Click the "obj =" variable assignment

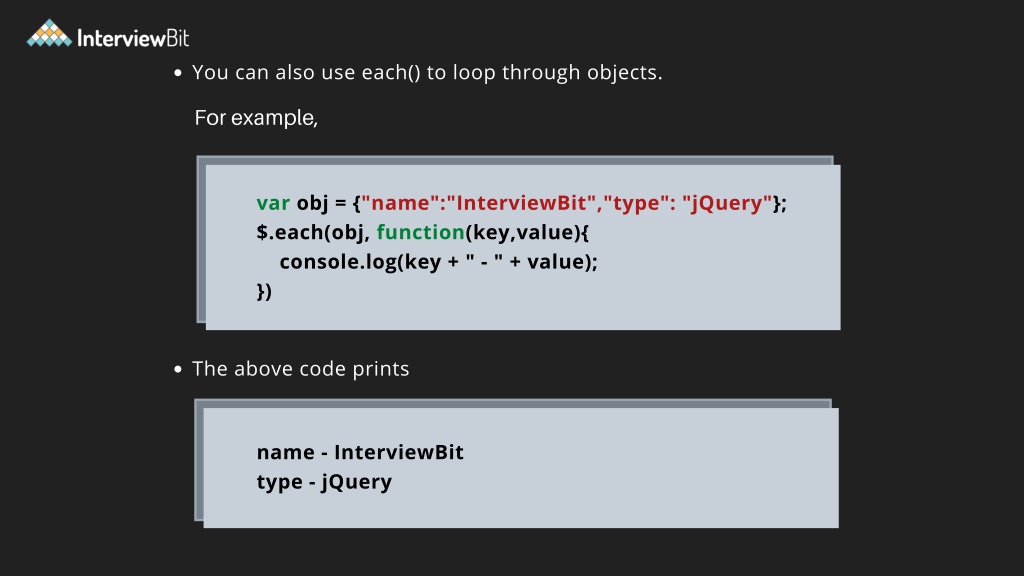click(x=321, y=203)
